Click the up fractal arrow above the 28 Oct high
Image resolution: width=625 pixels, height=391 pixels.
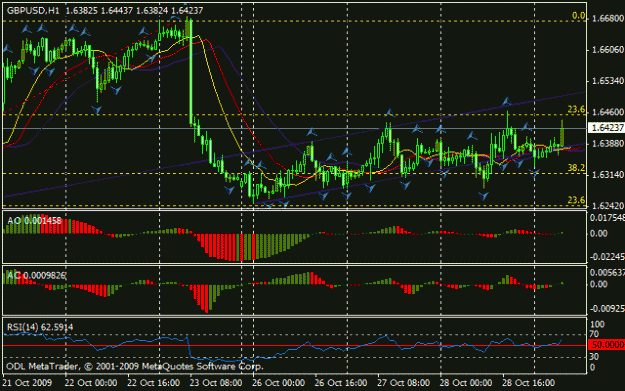[507, 102]
